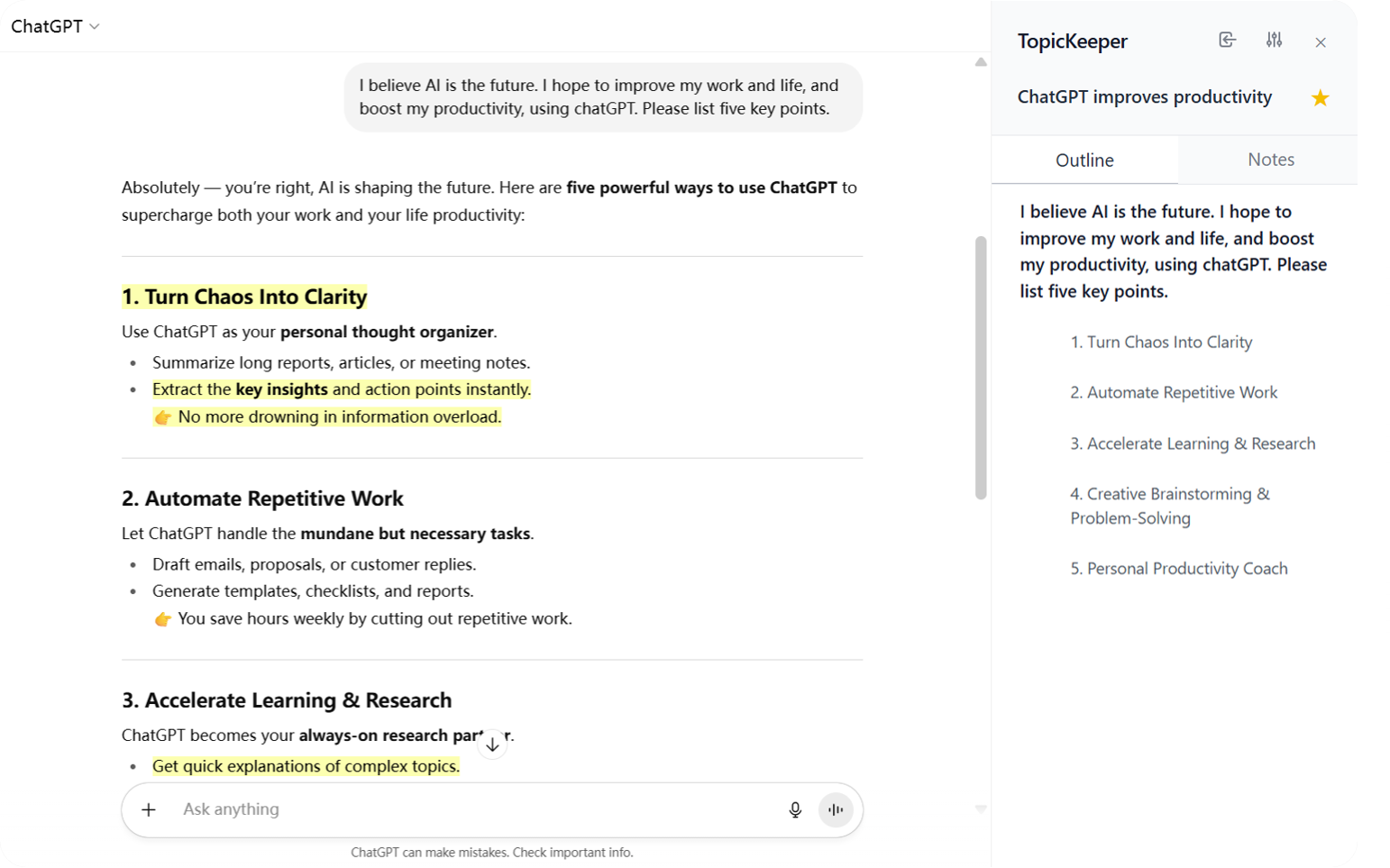Click 'No more drowning in information overload.'
This screenshot has height=868, width=1390.
click(x=339, y=416)
